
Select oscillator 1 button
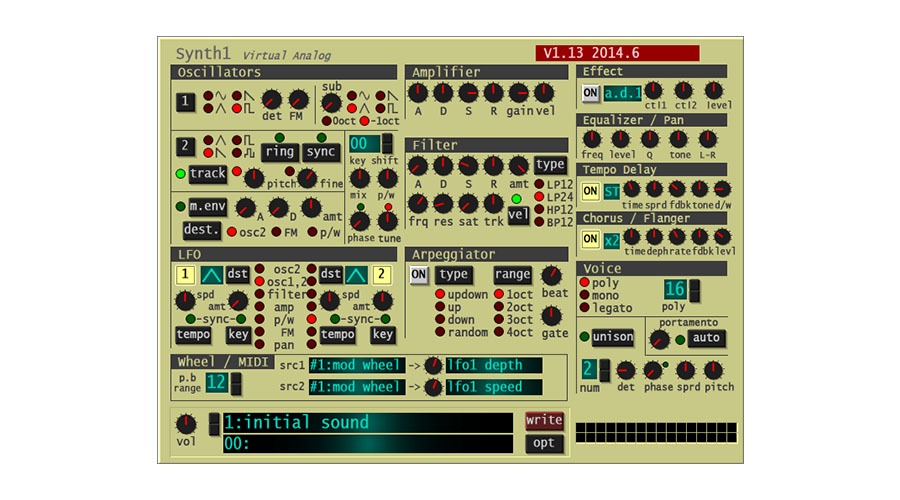coord(185,102)
